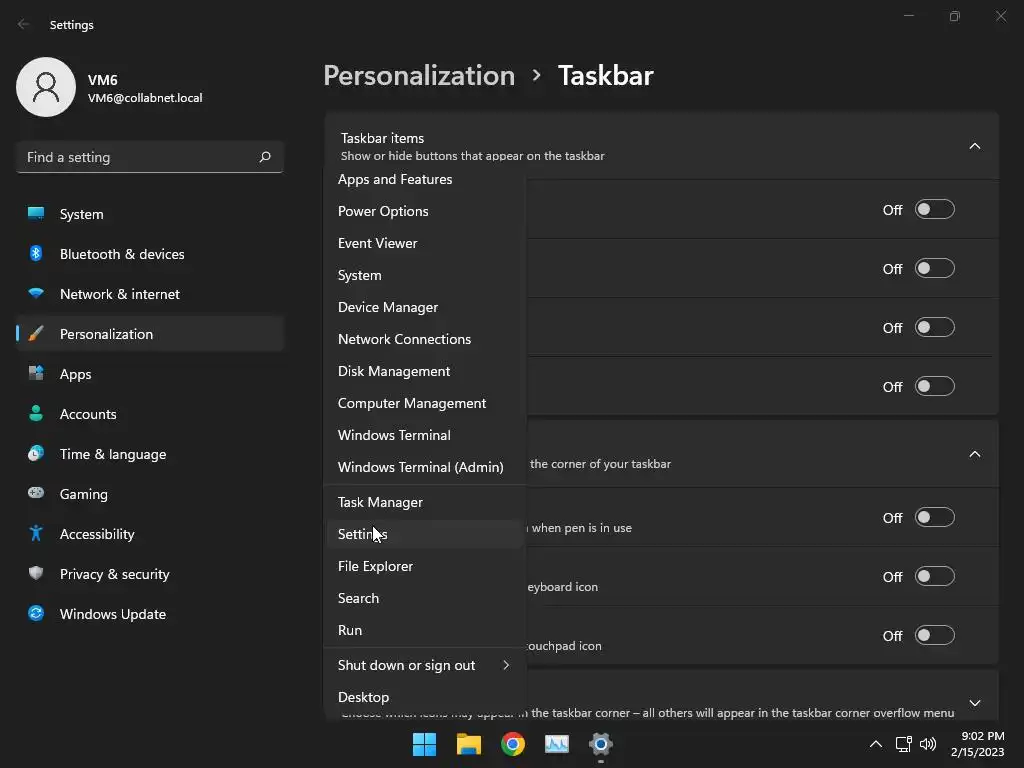Open Event Viewer from the menu
The image size is (1024, 768).
[424, 243]
